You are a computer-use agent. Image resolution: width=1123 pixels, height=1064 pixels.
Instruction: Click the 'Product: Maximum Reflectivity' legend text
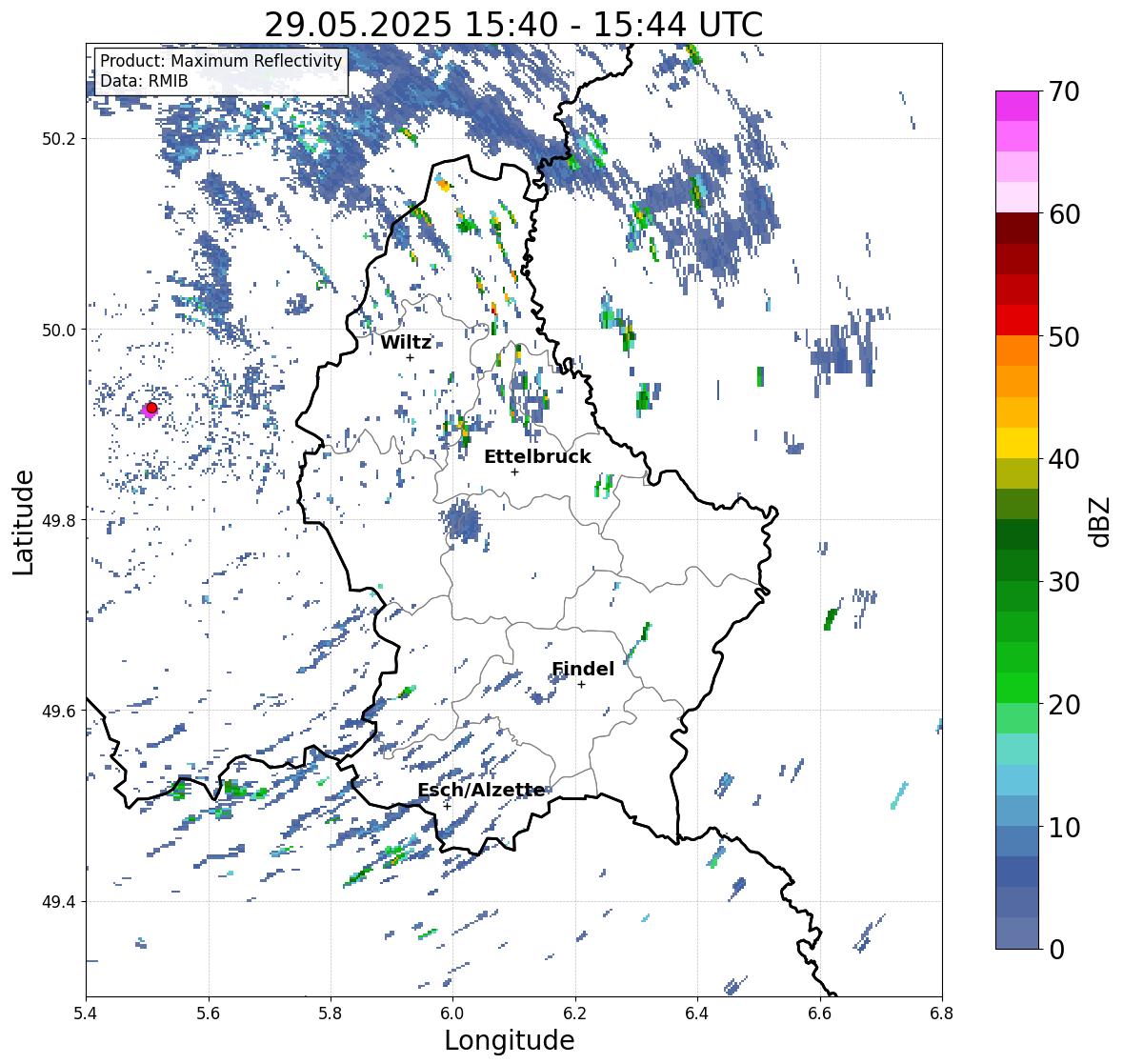tap(221, 61)
